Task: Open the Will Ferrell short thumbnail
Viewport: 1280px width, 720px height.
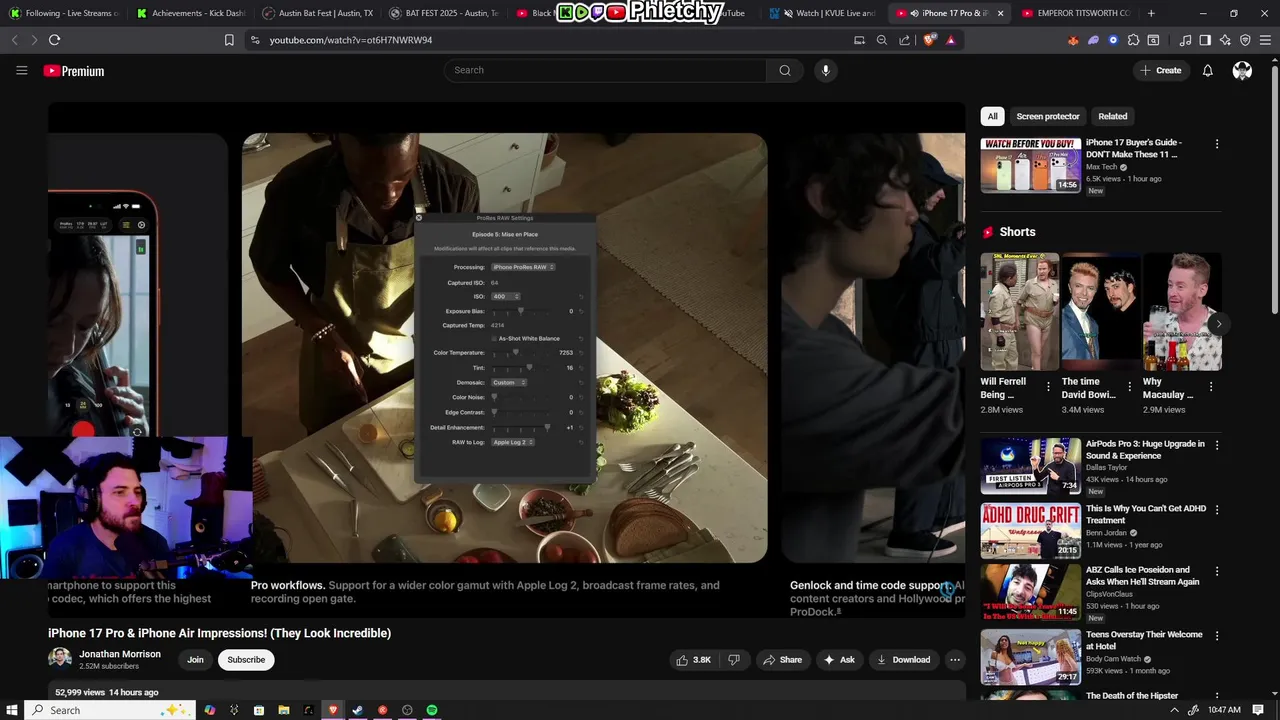Action: [1019, 311]
